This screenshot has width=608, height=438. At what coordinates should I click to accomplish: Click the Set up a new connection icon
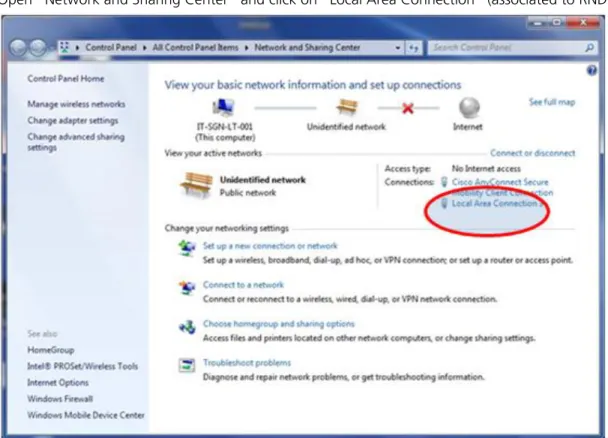click(187, 248)
